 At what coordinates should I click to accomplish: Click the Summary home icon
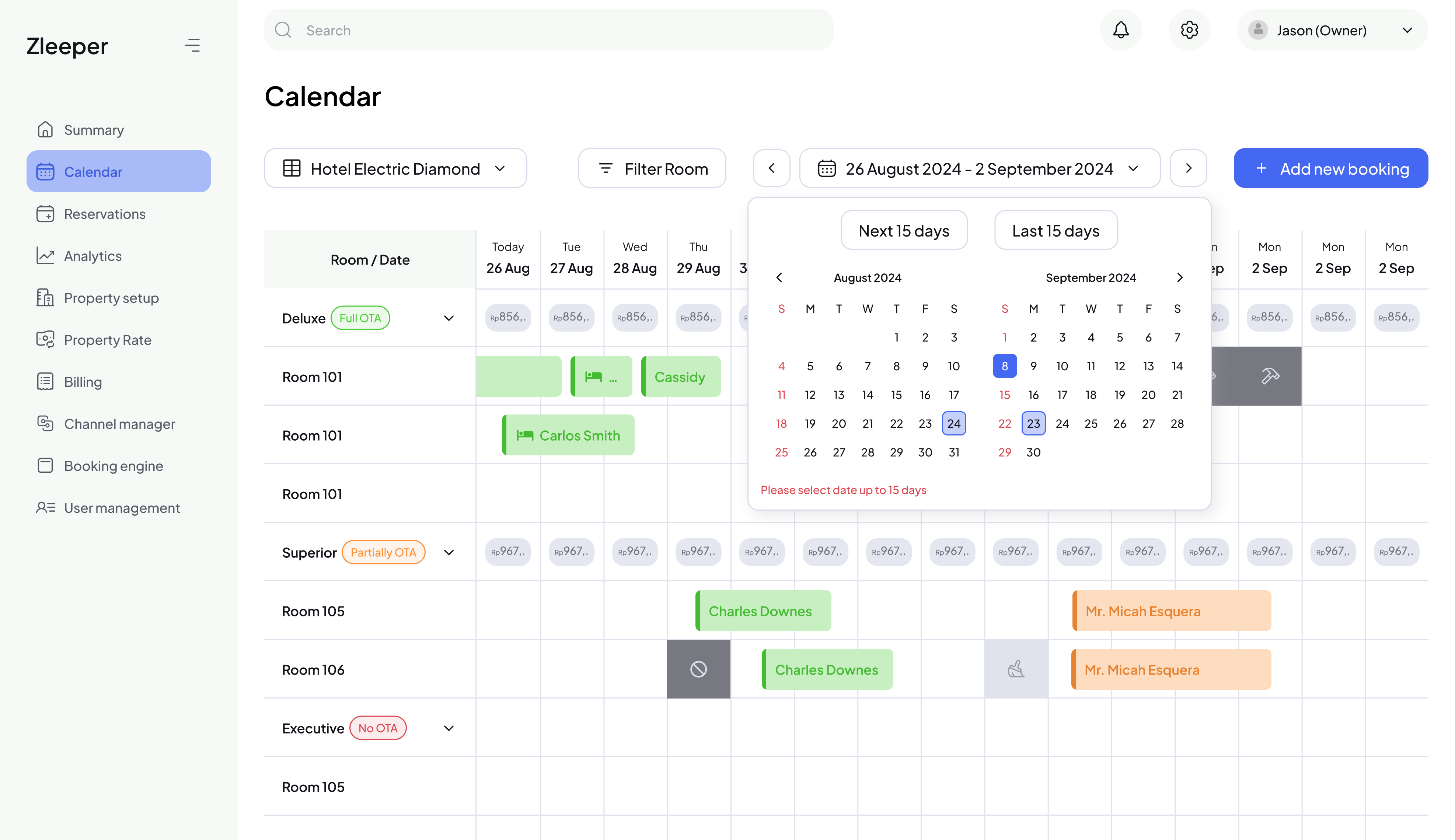(x=45, y=130)
